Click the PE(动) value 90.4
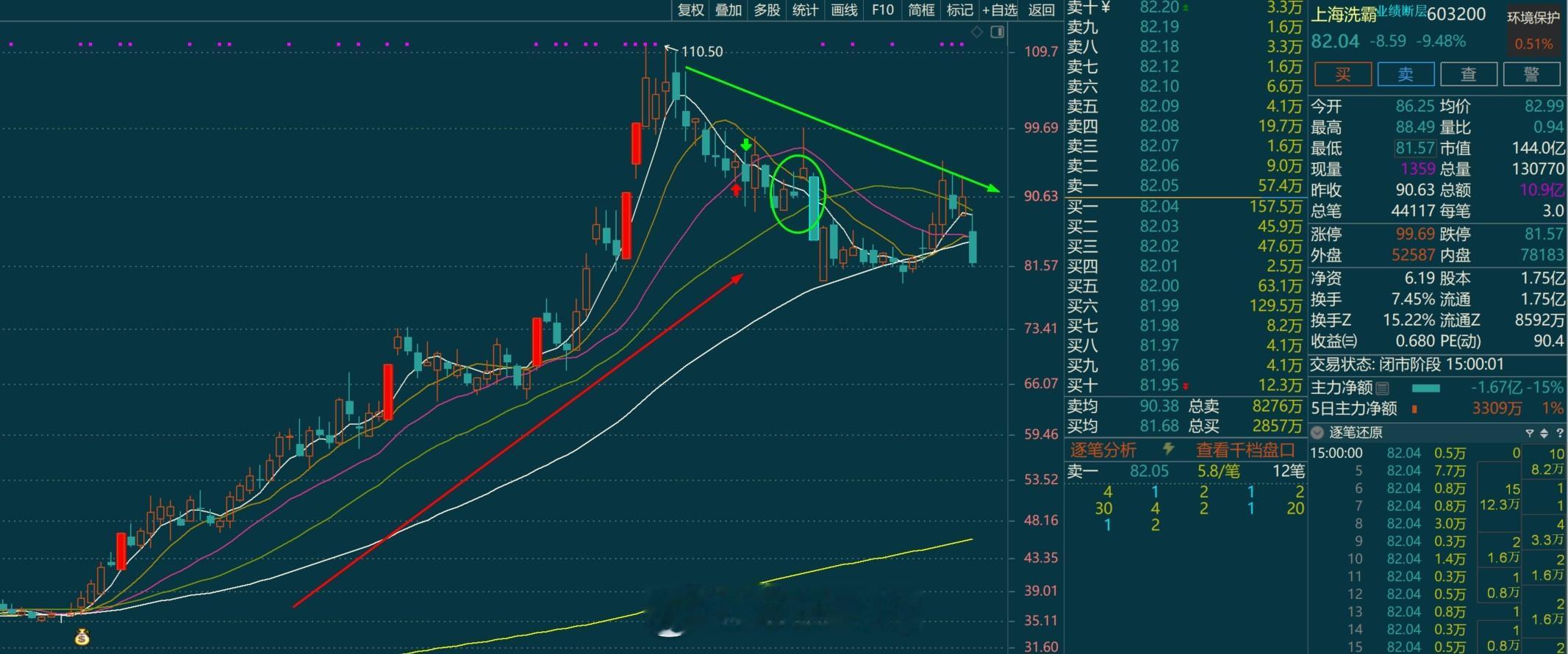Screen dimensions: 1568x654 pyautogui.click(x=1549, y=341)
